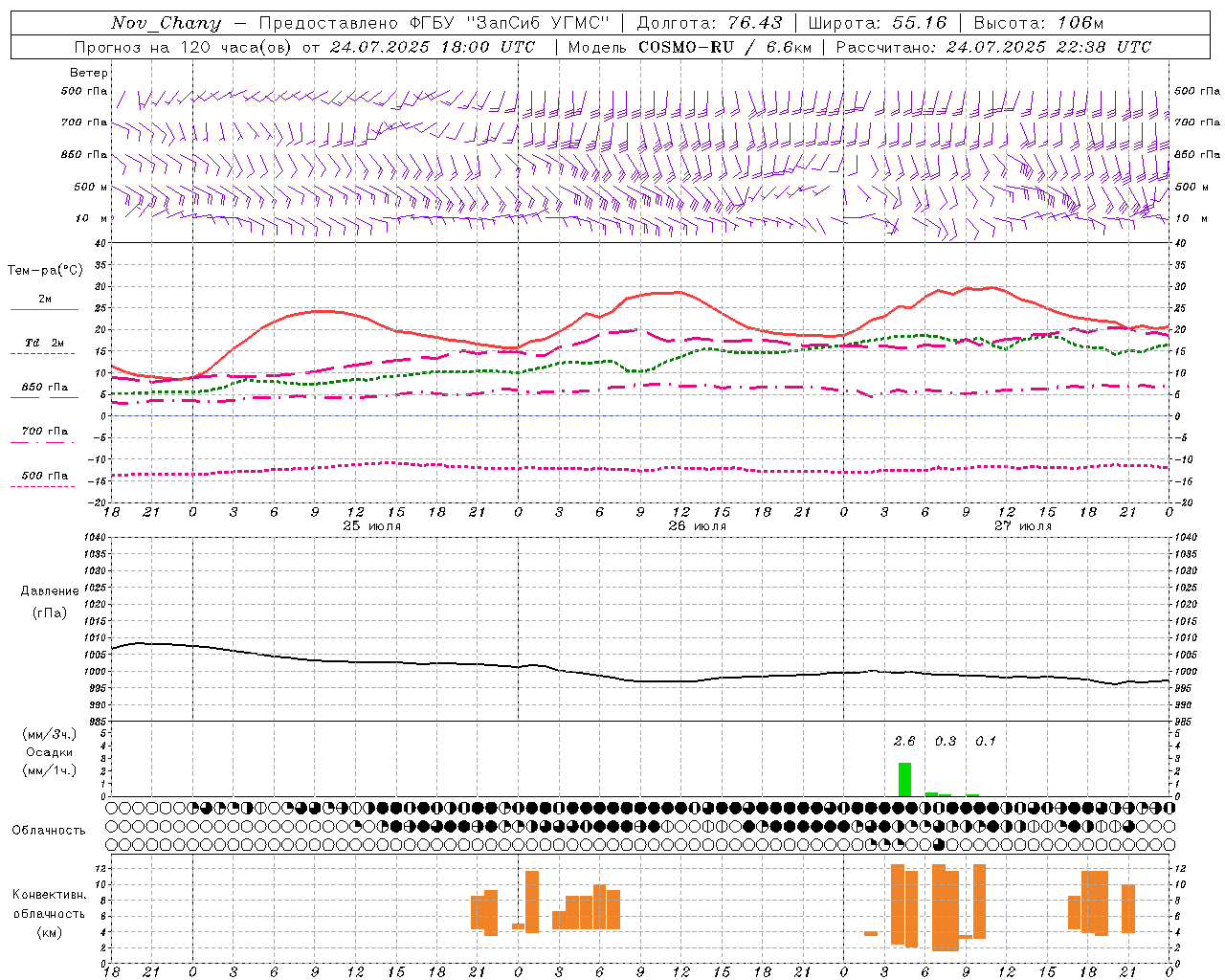The width and height of the screenshot is (1225, 980).
Task: Click the tallest green precipitation bar
Action: coord(904,779)
